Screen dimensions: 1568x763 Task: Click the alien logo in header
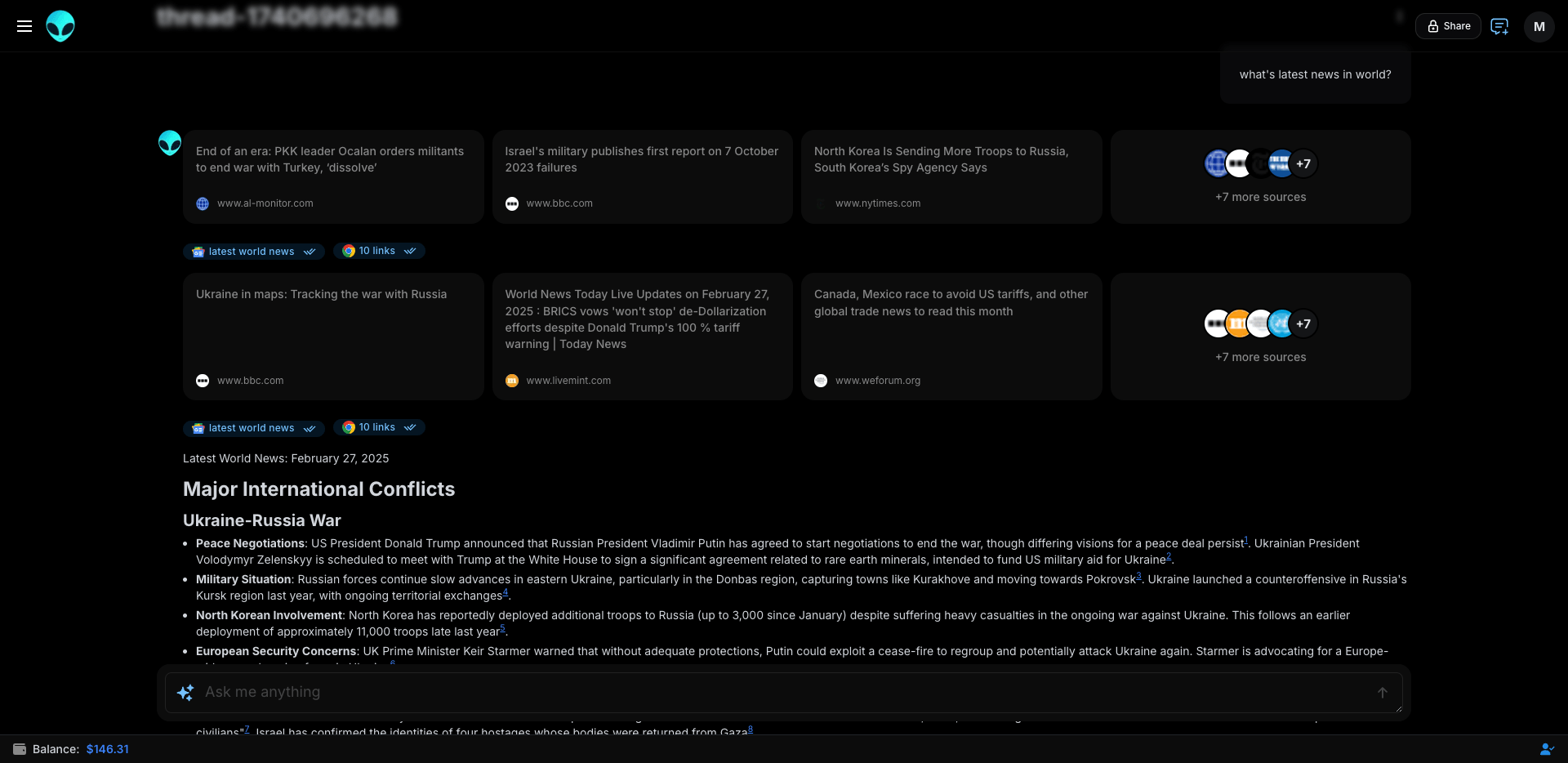(60, 26)
